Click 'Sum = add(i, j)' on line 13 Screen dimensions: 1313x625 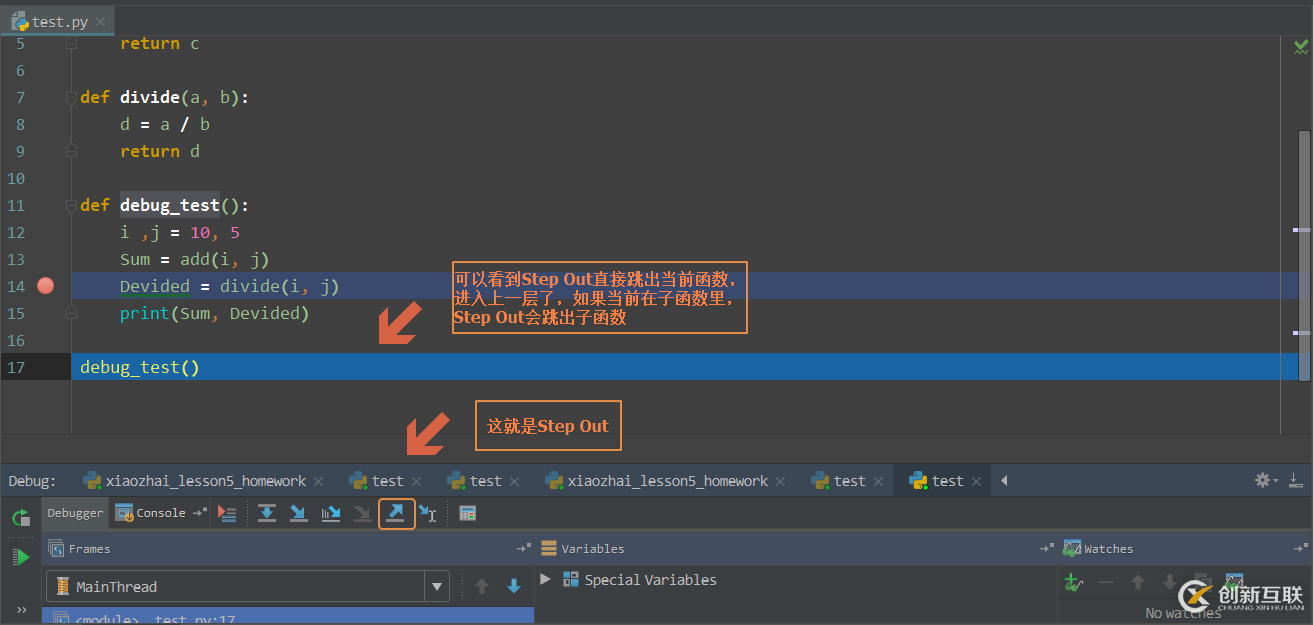(x=195, y=260)
